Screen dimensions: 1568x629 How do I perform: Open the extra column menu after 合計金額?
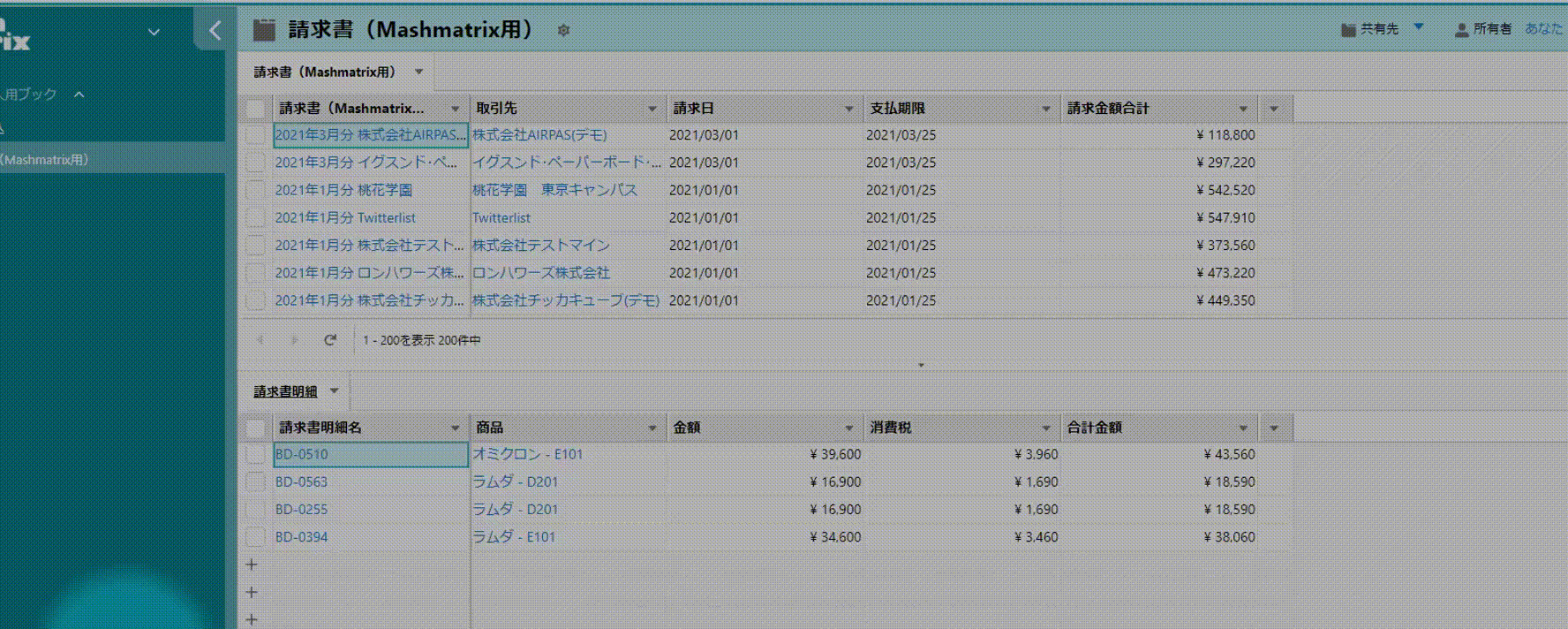pos(1274,428)
